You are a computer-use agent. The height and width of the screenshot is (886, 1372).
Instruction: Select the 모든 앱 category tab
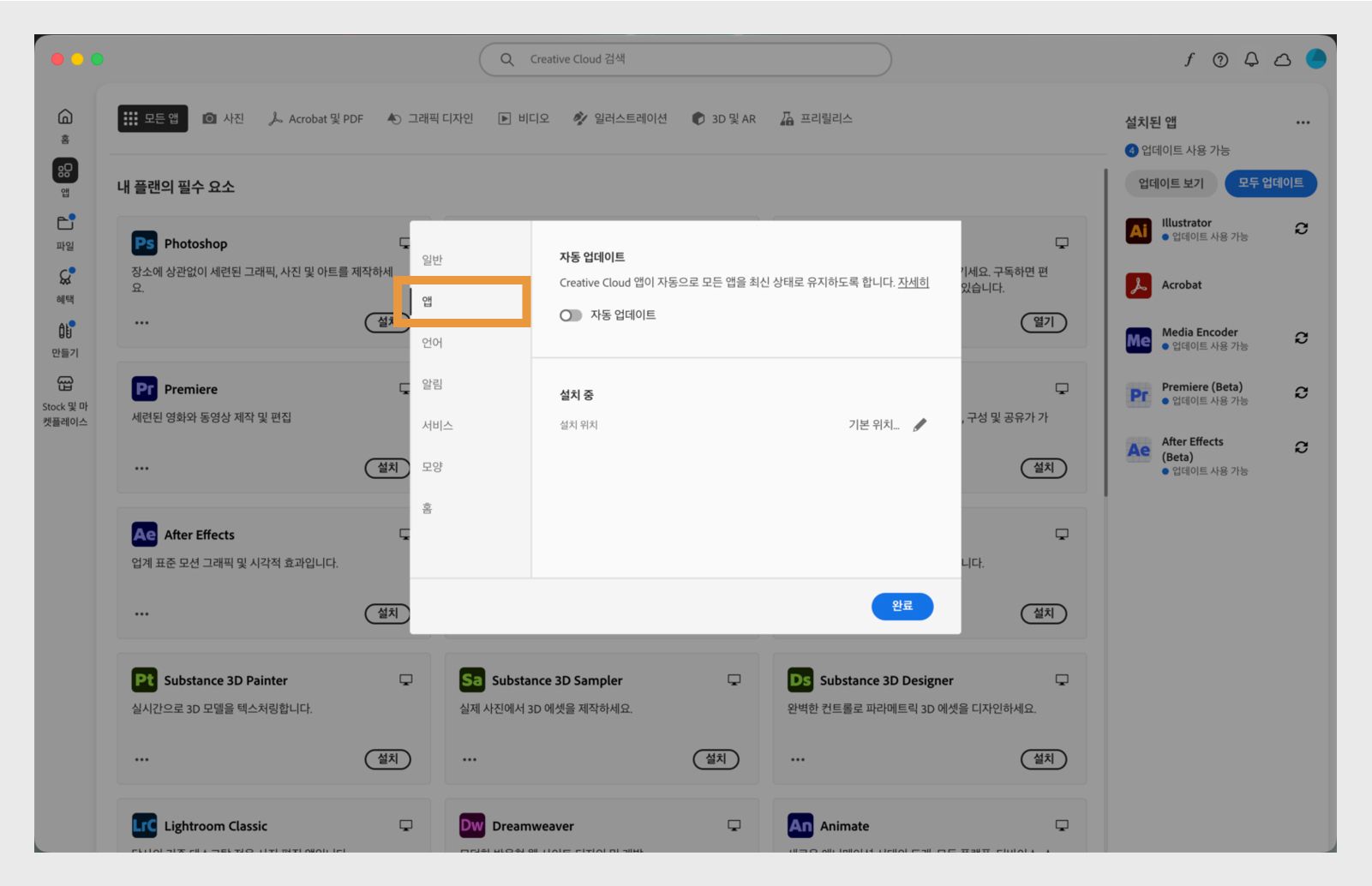[153, 118]
